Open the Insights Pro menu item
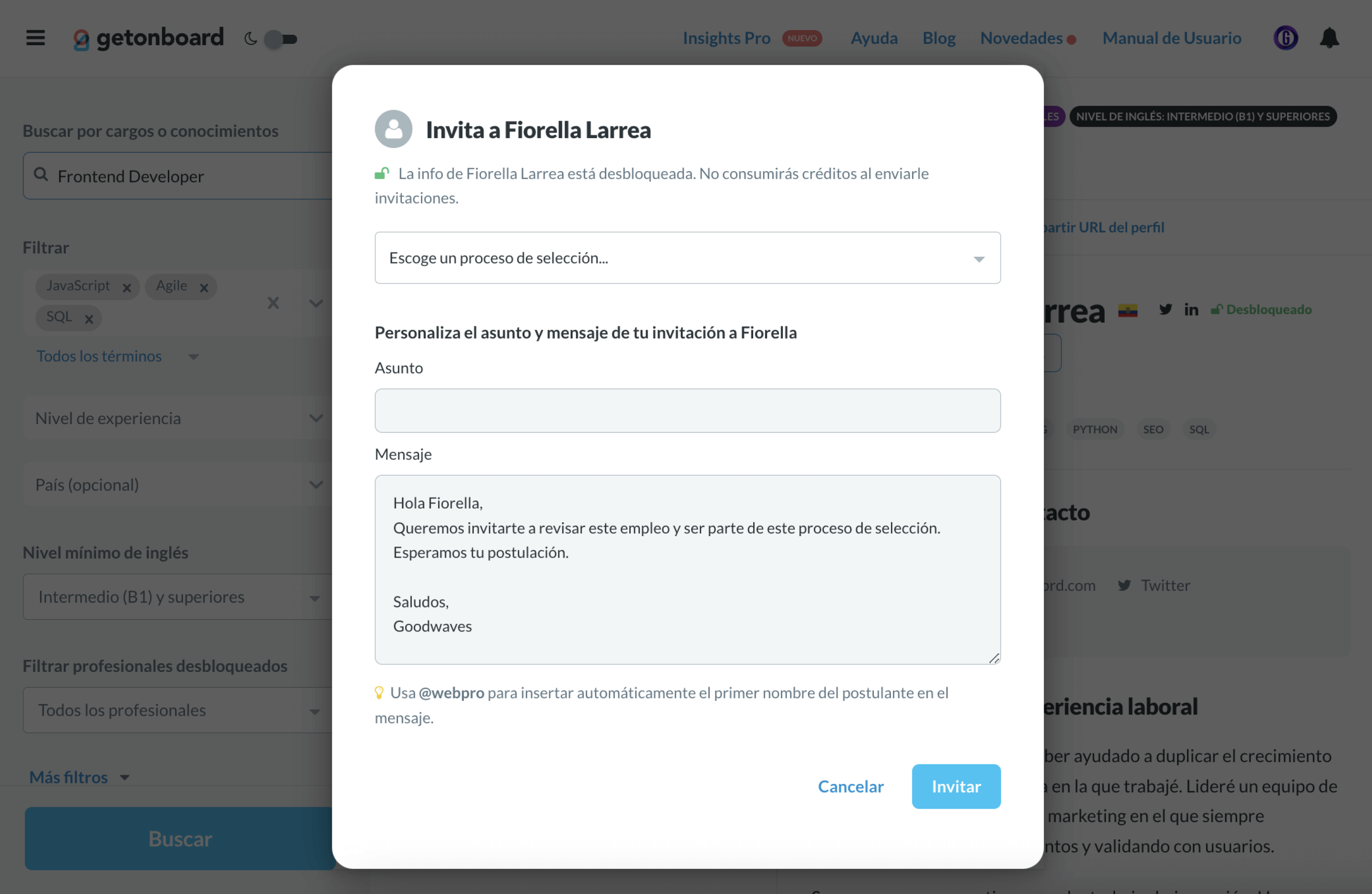This screenshot has height=894, width=1372. pos(727,38)
